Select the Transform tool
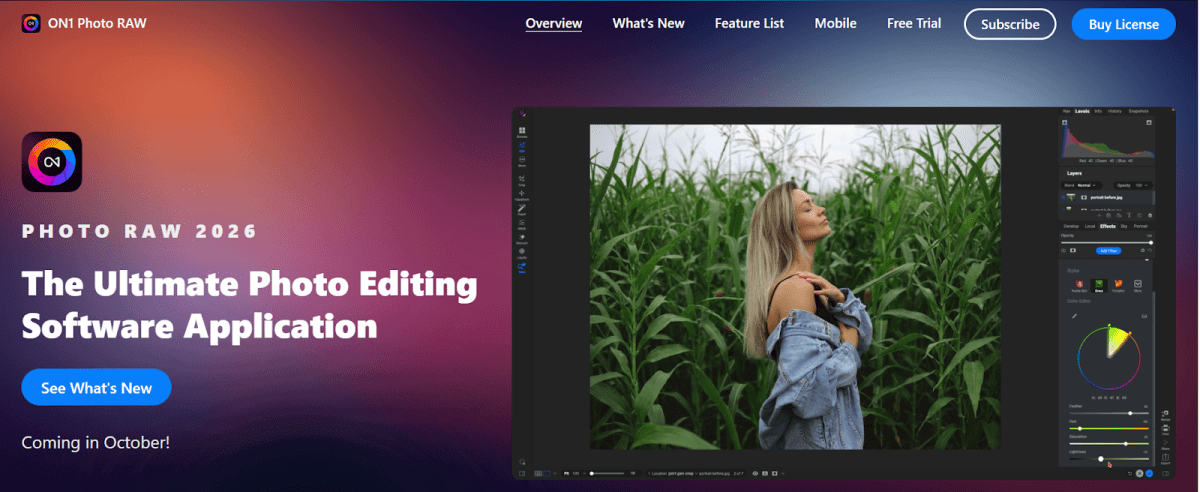Viewport: 1200px width, 492px height. pos(522,195)
